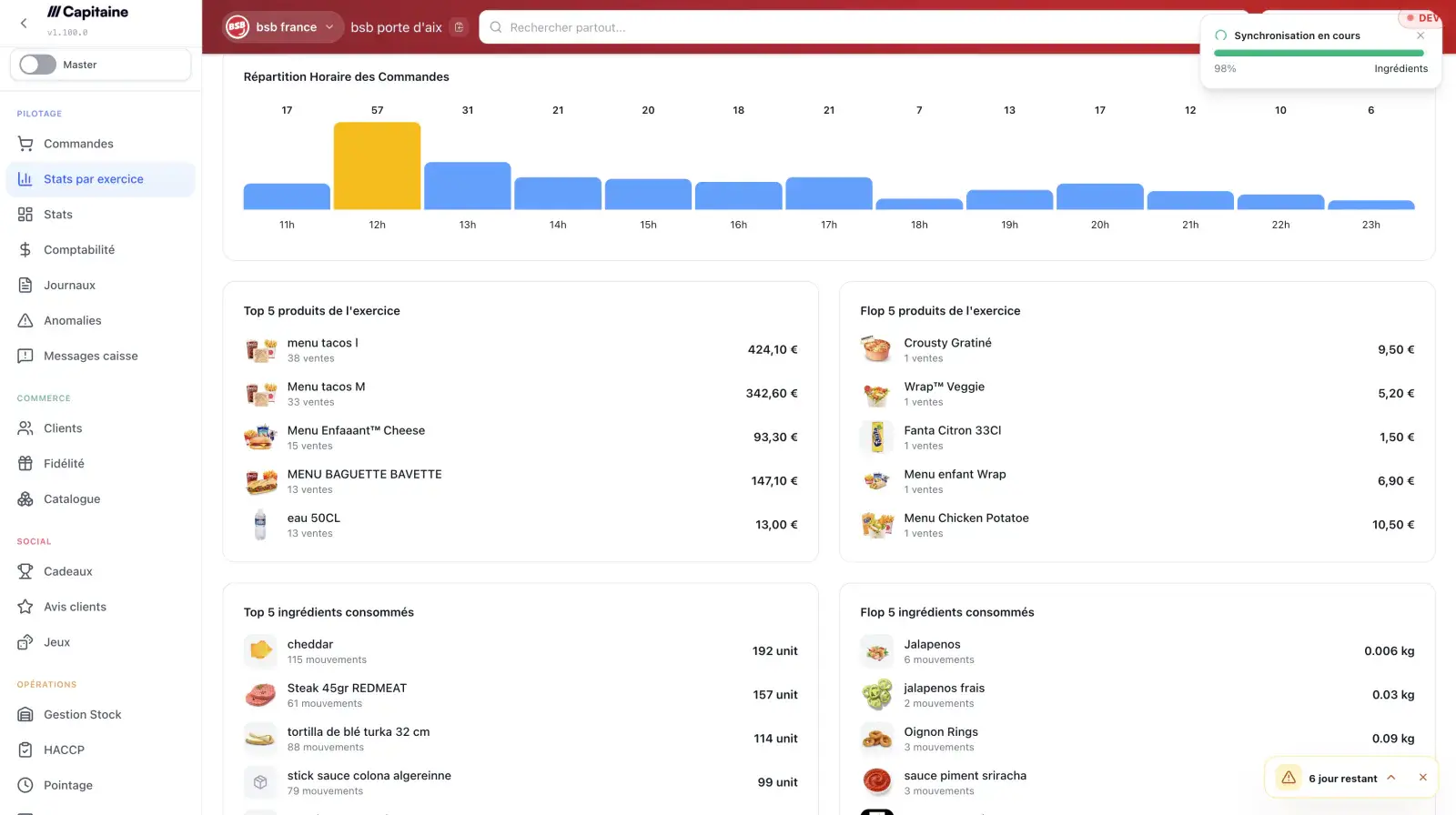Click the Cadeaux trophy icon

click(x=25, y=571)
